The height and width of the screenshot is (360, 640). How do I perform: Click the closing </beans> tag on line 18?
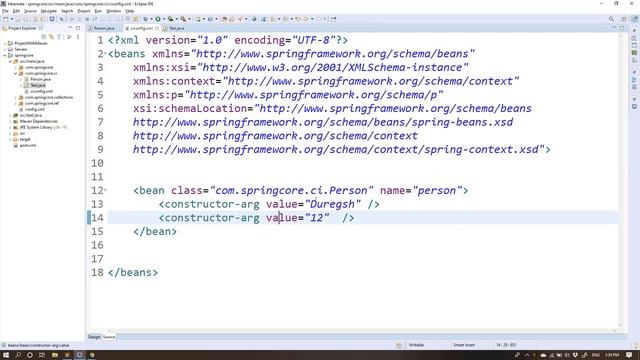pos(133,272)
